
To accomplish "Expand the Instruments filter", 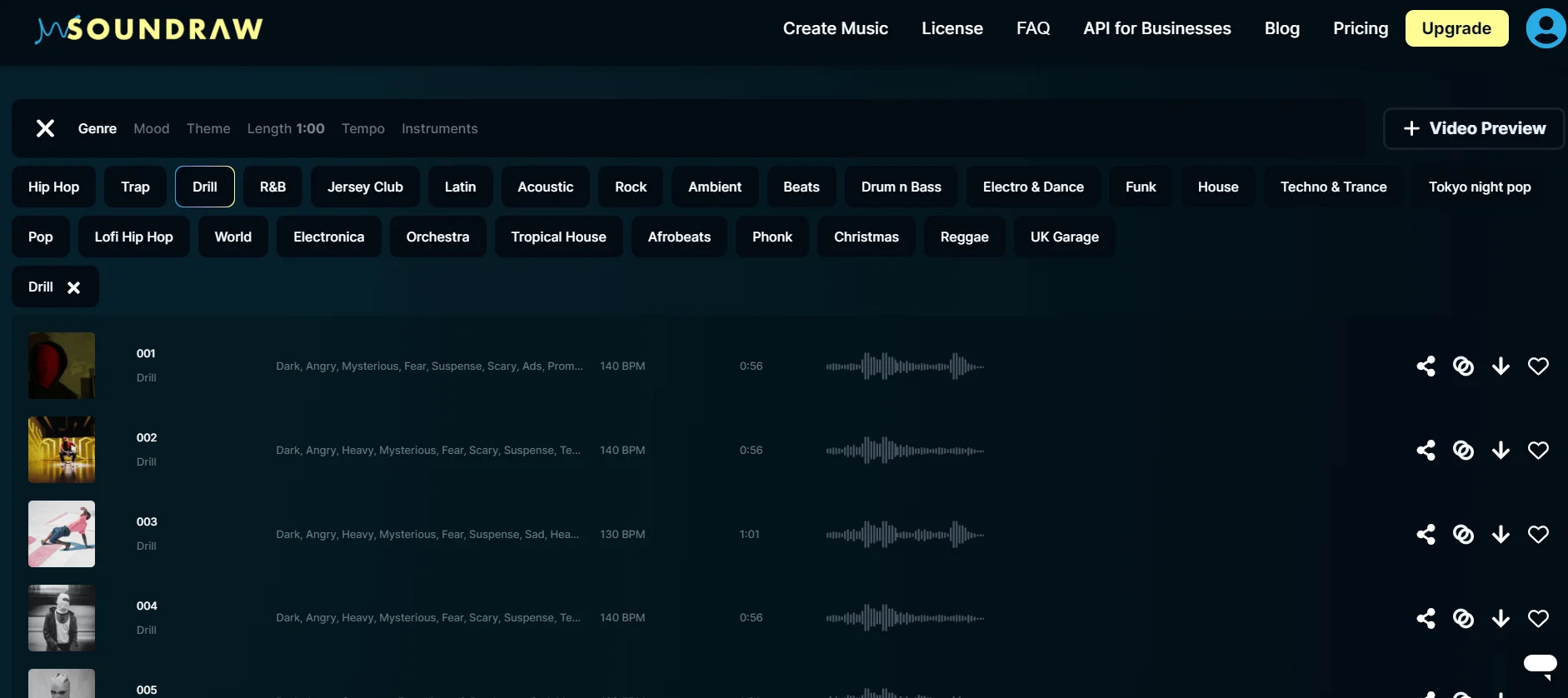I will (x=439, y=128).
